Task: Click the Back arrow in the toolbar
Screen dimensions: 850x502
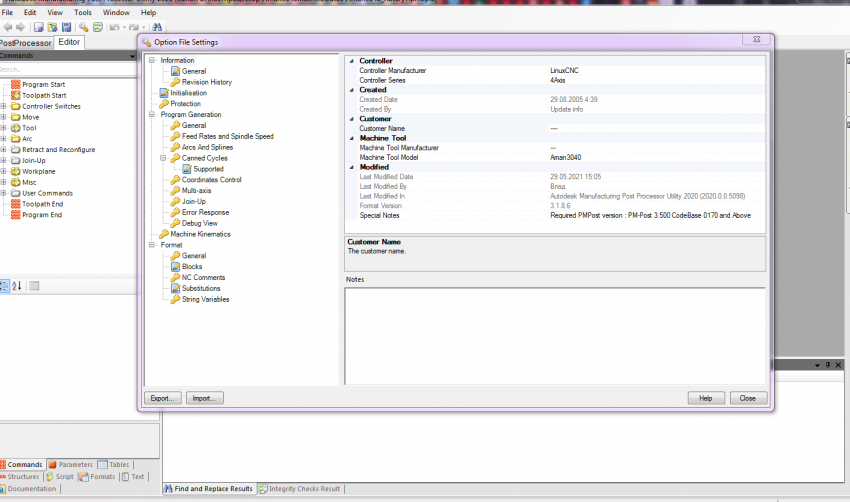Action: click(7, 27)
